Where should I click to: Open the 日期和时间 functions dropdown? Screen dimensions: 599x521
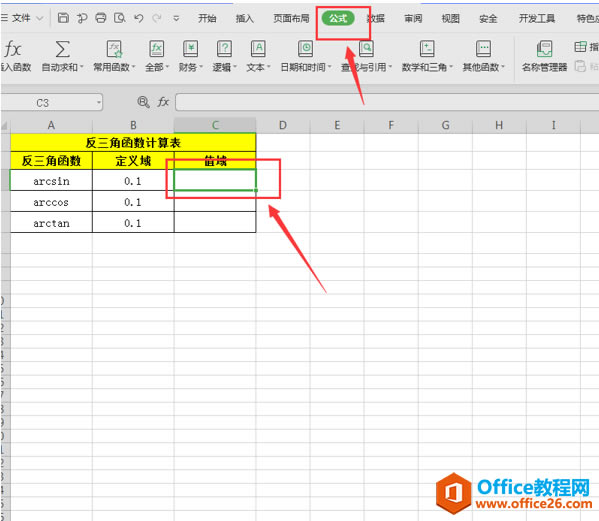[306, 56]
